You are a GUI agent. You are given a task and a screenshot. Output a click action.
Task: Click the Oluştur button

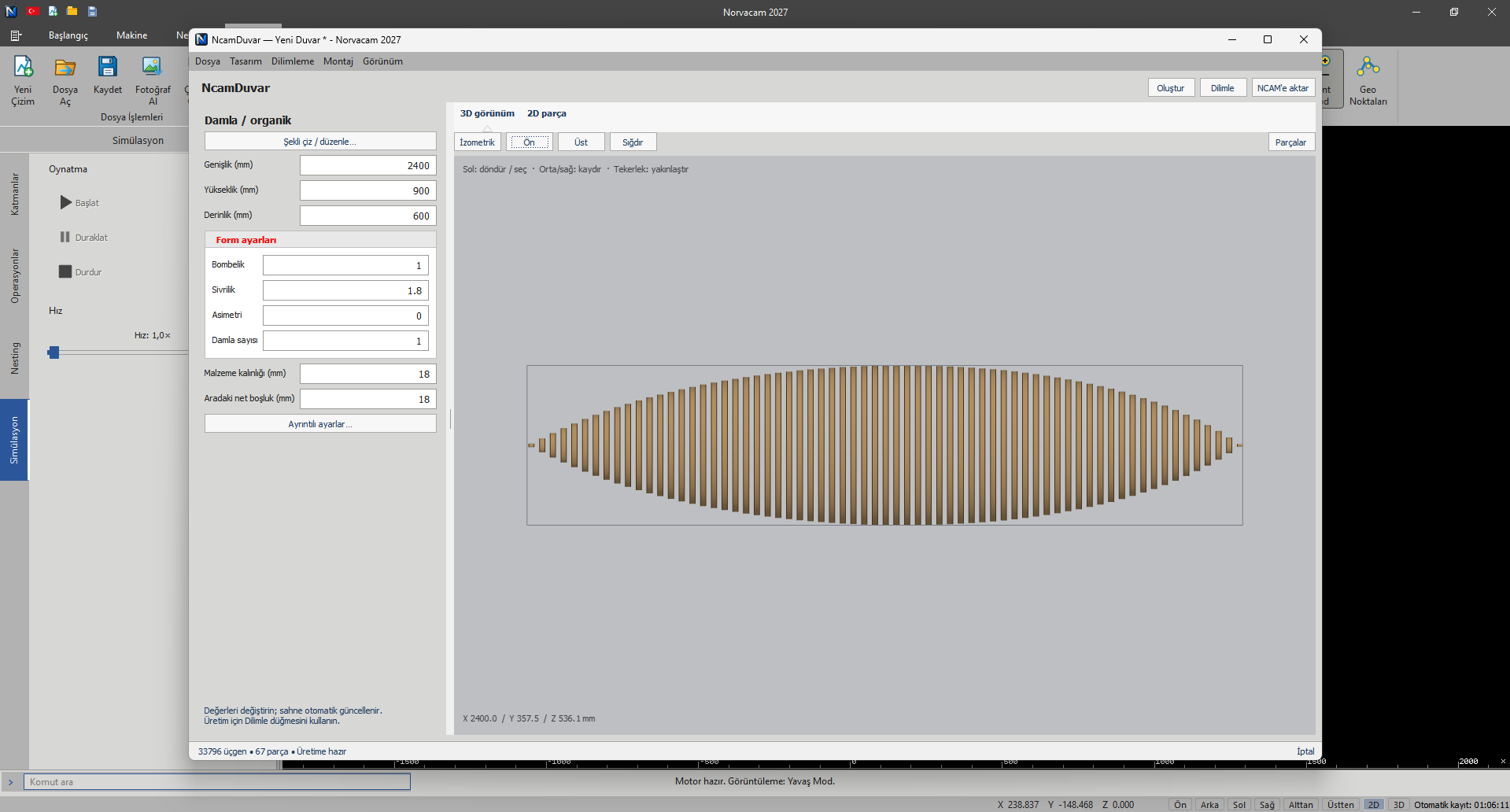coord(1171,88)
